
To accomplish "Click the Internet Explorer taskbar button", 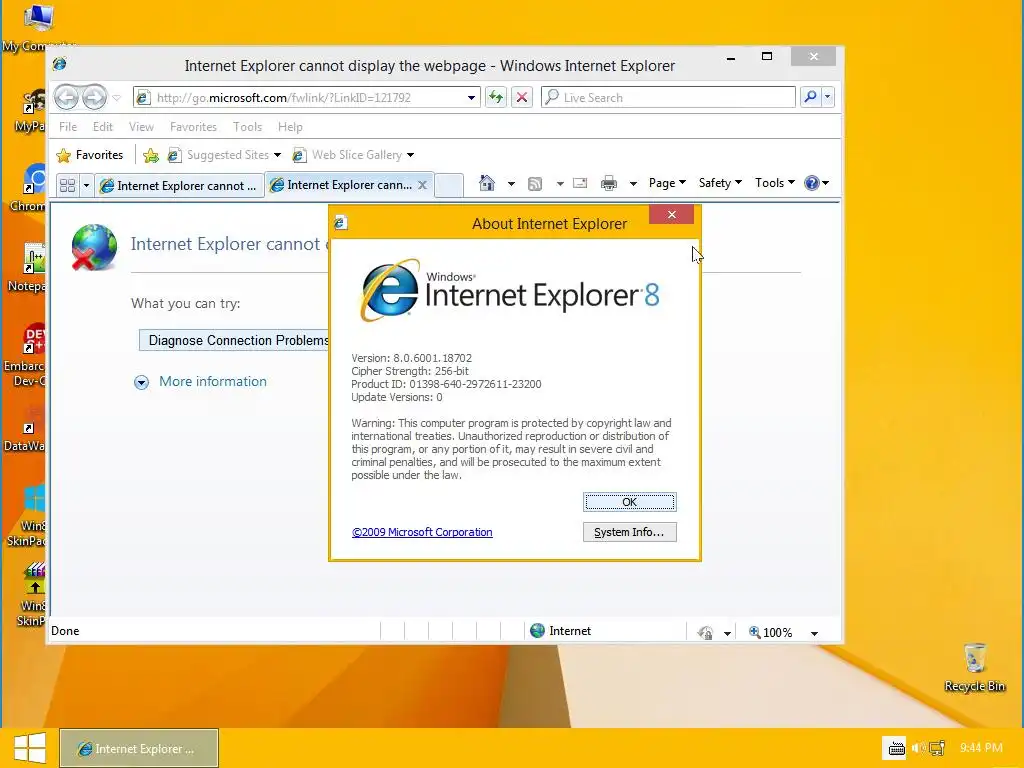I will (x=139, y=748).
